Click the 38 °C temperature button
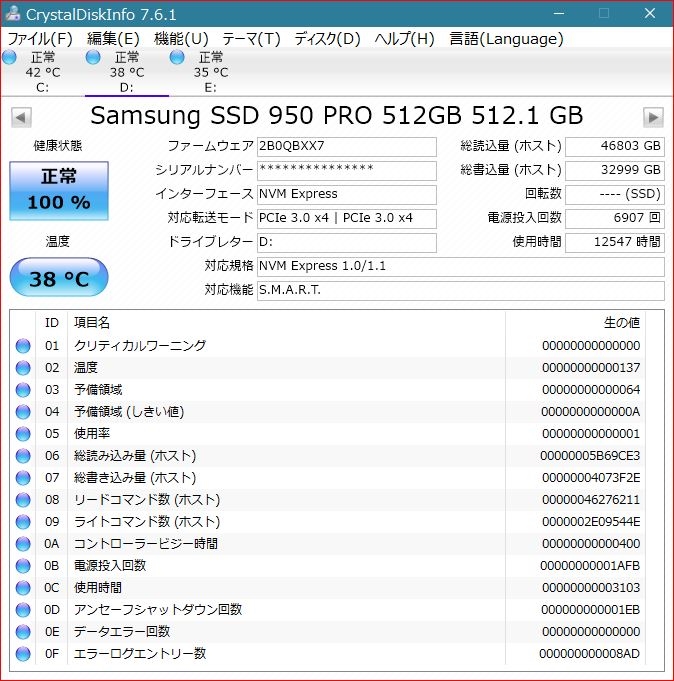This screenshot has width=674, height=681. (x=59, y=278)
